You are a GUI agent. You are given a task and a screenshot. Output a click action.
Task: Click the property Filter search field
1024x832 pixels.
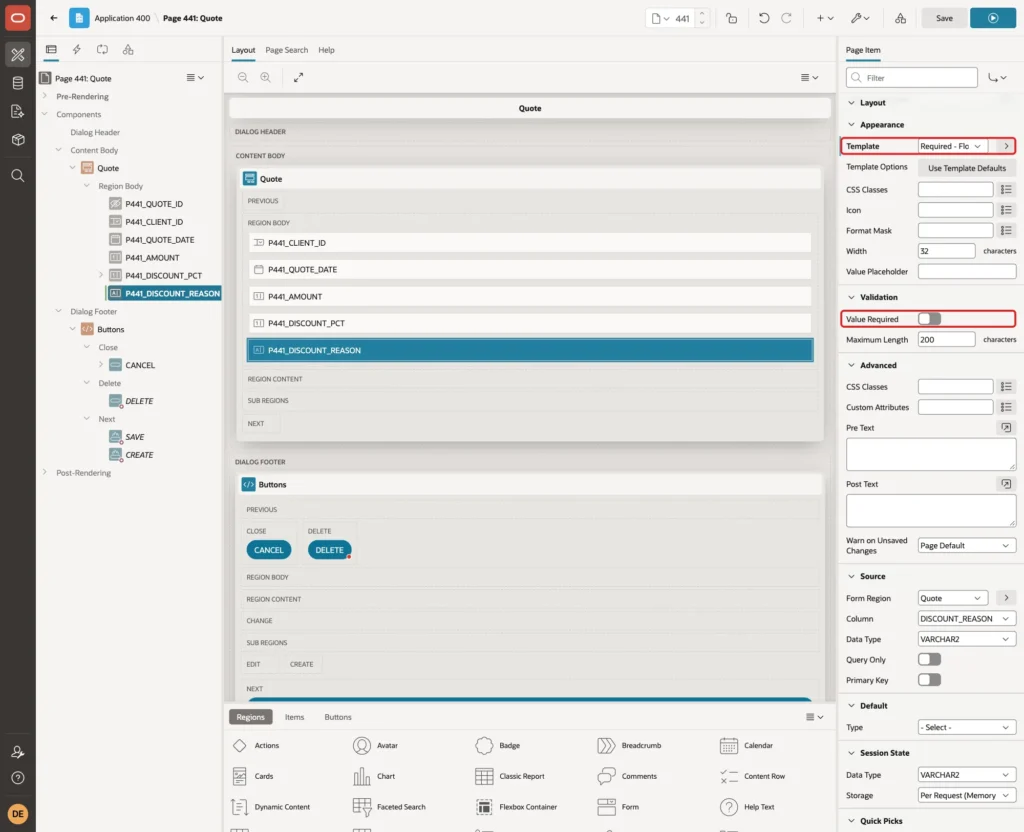[x=912, y=78]
